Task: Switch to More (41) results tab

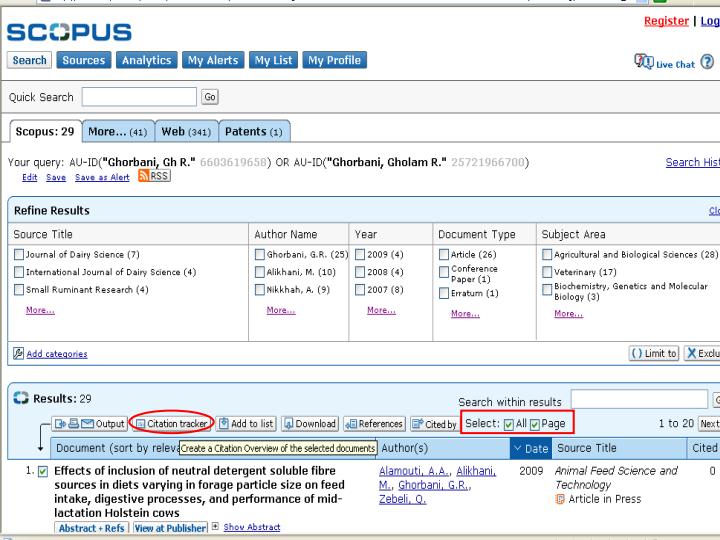Action: [x=118, y=132]
